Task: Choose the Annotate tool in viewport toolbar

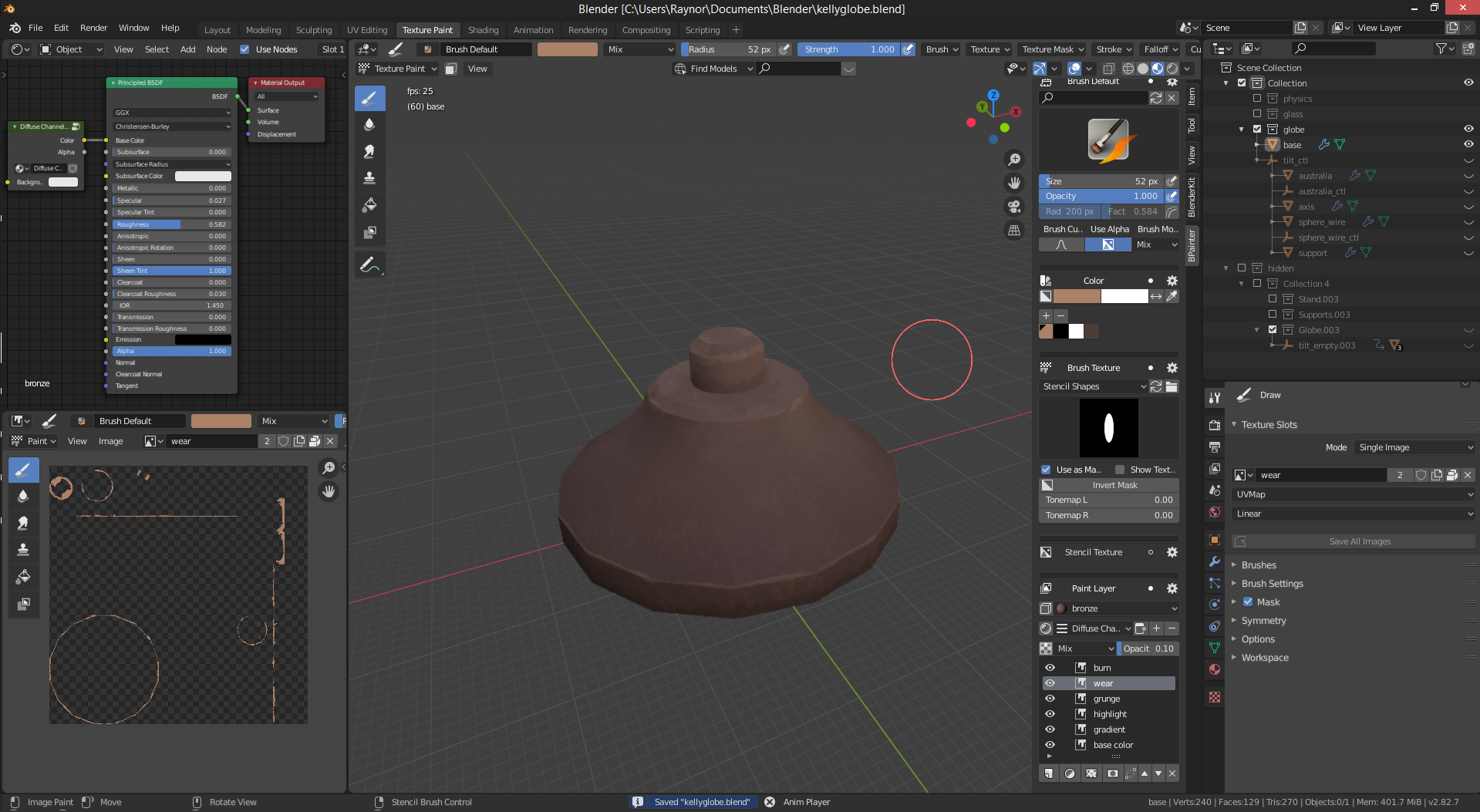Action: (369, 265)
